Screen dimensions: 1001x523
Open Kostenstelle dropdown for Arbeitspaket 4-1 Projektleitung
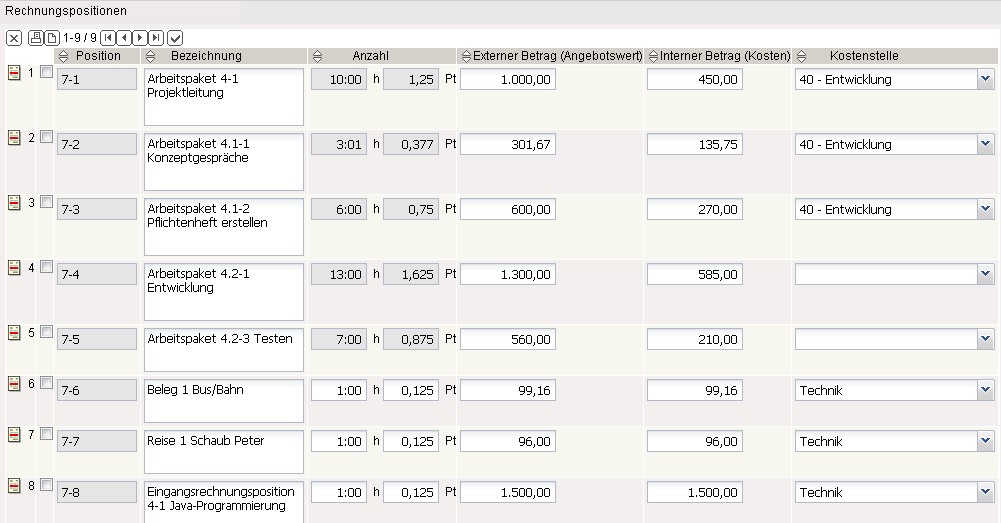(x=985, y=79)
